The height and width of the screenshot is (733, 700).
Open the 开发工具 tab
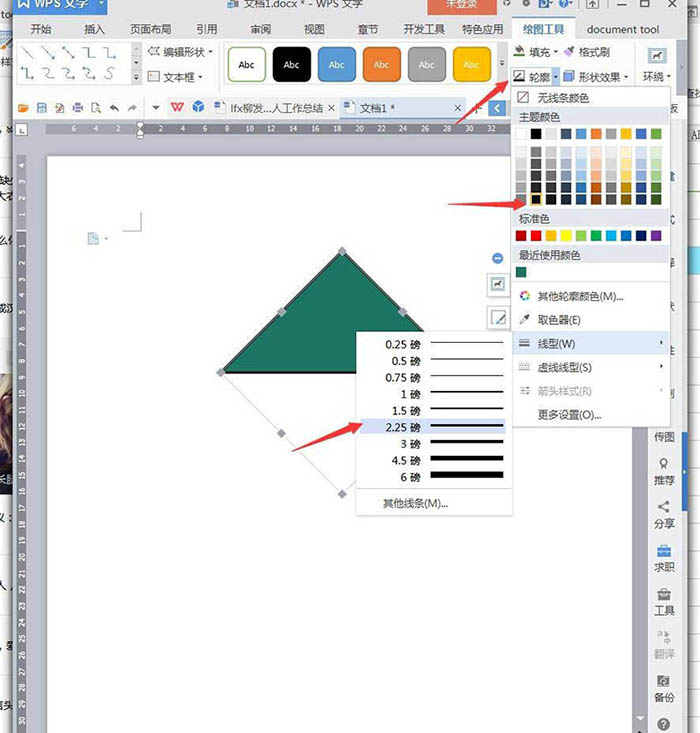(x=424, y=29)
